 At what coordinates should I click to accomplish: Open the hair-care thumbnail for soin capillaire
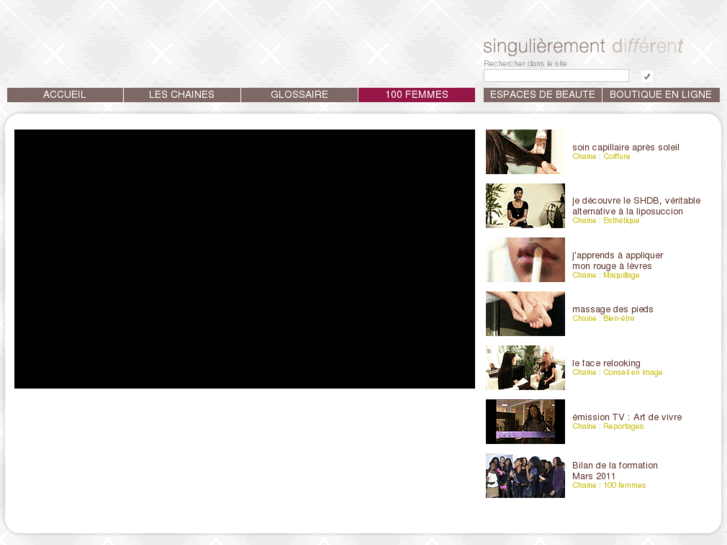525,152
